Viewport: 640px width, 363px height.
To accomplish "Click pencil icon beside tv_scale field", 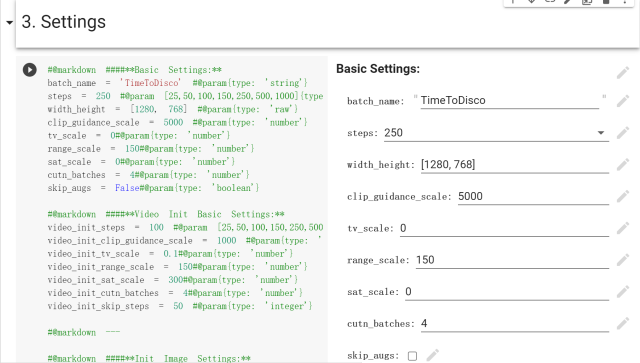I will (623, 228).
